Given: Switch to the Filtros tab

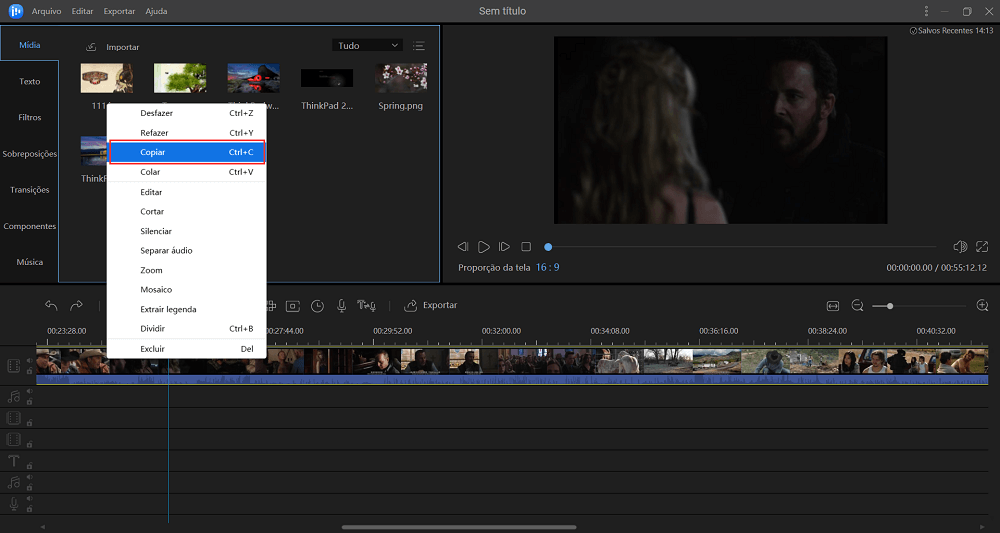Looking at the screenshot, I should (x=29, y=117).
